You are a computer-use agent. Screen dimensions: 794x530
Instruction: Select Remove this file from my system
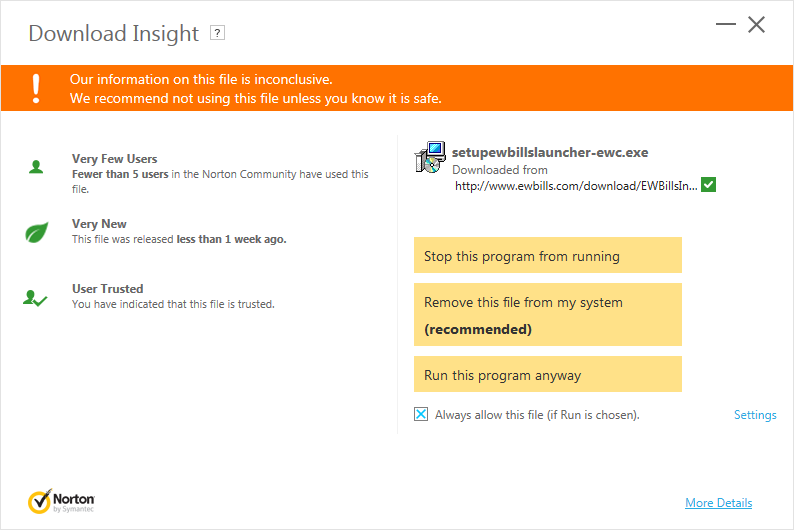(x=548, y=314)
